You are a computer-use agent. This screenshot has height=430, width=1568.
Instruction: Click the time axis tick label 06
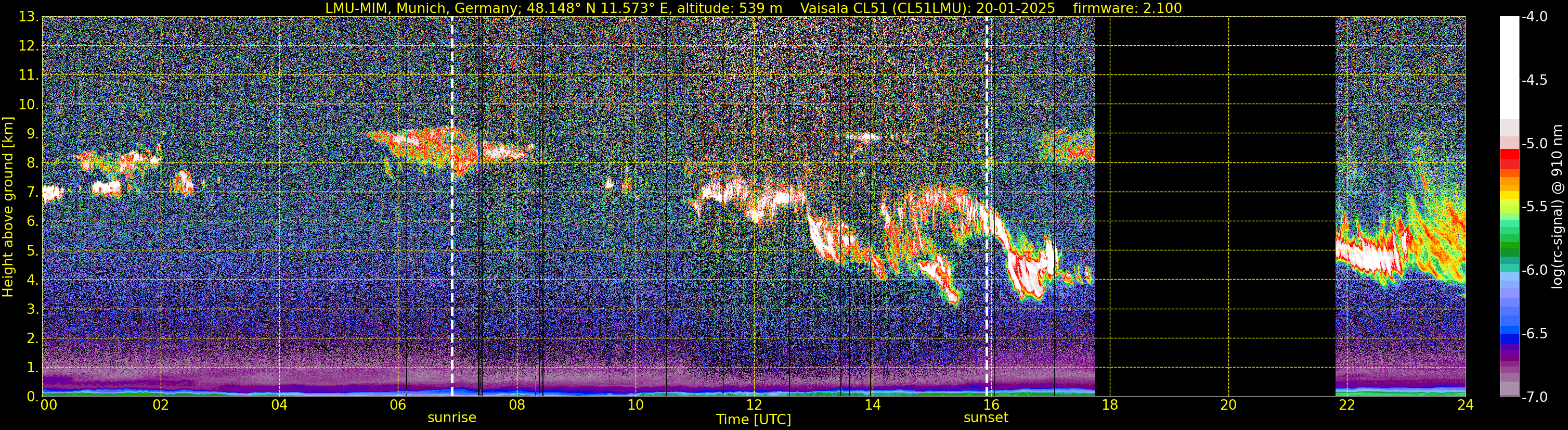[398, 405]
